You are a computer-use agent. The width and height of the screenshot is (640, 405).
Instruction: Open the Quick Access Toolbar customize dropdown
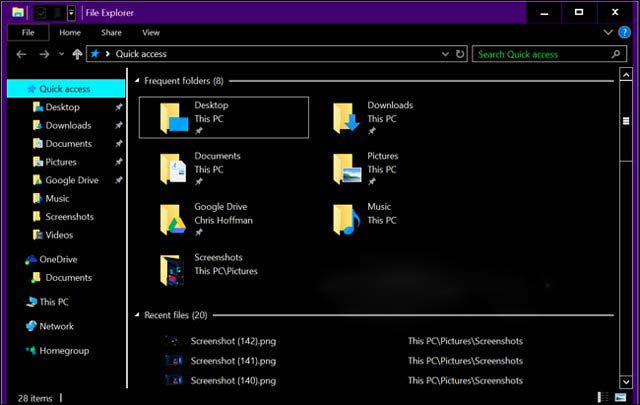(71, 13)
